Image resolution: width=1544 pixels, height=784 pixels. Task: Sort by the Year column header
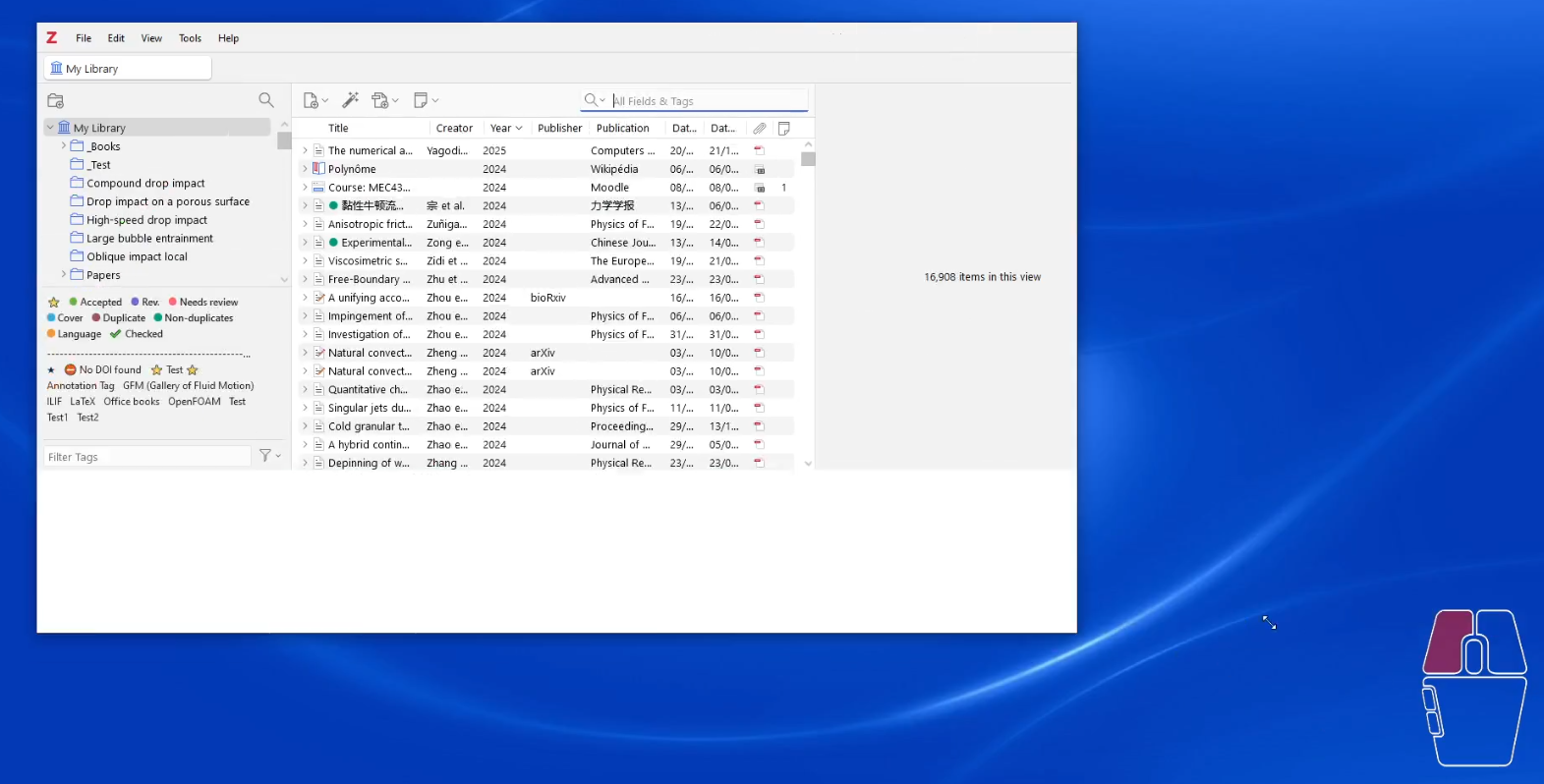tap(506, 128)
